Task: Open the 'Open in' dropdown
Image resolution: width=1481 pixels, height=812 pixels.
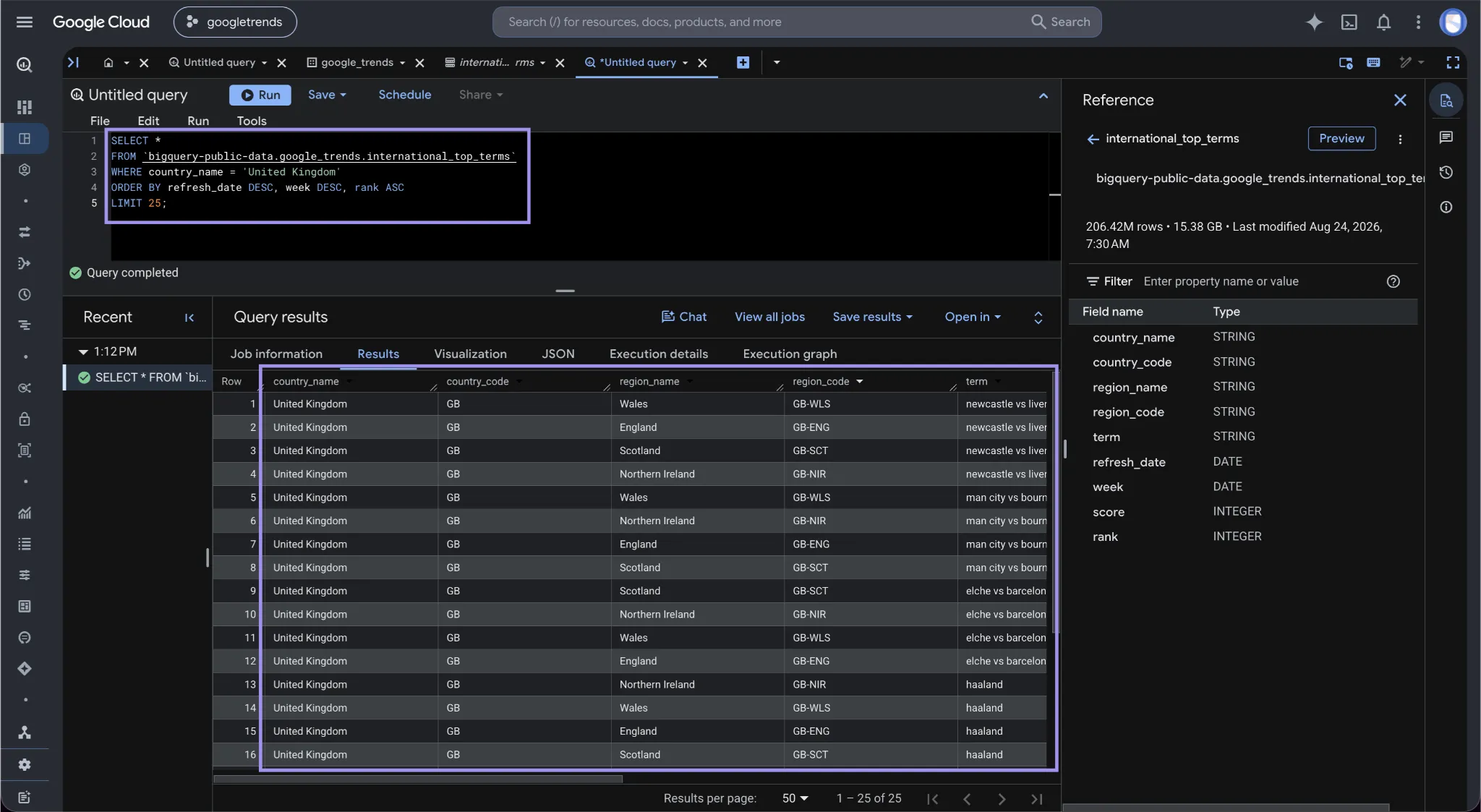Action: [x=973, y=317]
